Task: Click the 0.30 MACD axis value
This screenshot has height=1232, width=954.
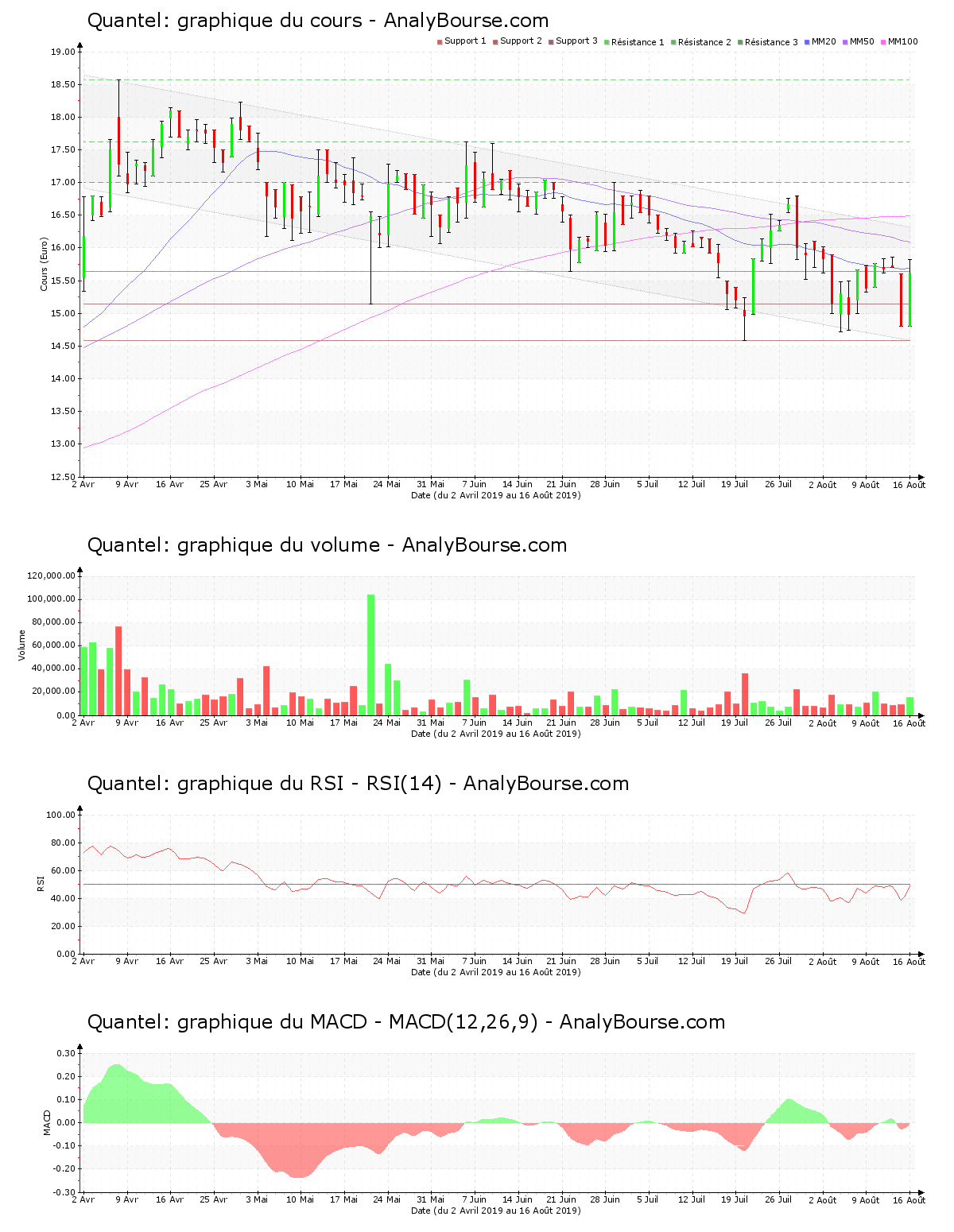Action: (67, 1053)
